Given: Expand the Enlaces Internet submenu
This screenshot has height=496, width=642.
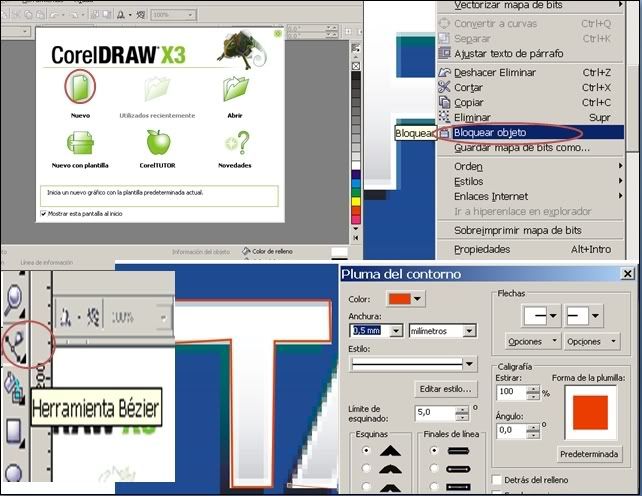Looking at the screenshot, I should pos(531,196).
